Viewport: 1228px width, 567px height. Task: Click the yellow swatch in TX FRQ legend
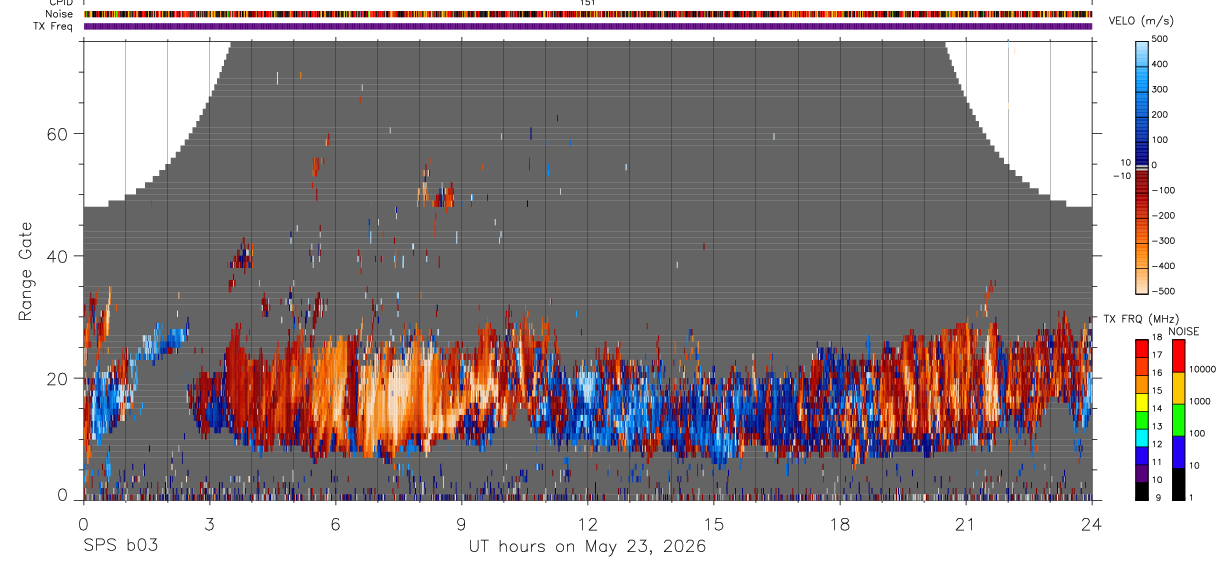[x=1141, y=402]
